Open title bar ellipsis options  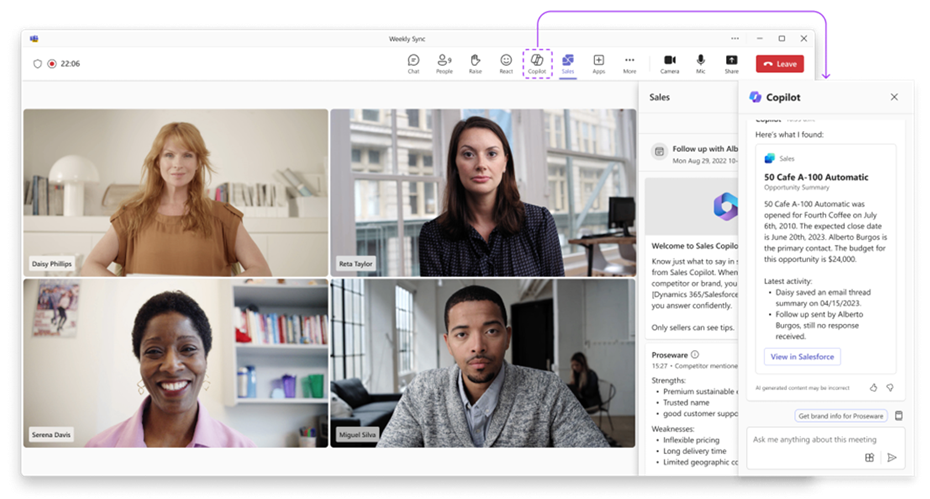pyautogui.click(x=735, y=39)
